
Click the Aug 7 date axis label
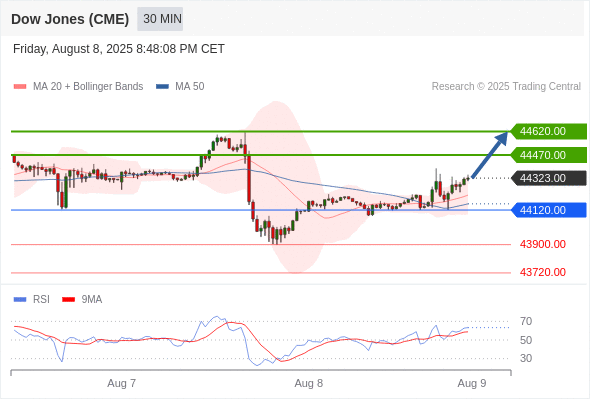click(121, 383)
